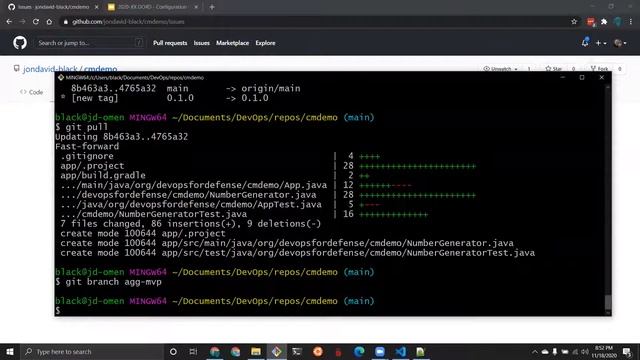The width and height of the screenshot is (640, 360).
Task: Open the jondavid-black owner link
Action: tap(50, 69)
